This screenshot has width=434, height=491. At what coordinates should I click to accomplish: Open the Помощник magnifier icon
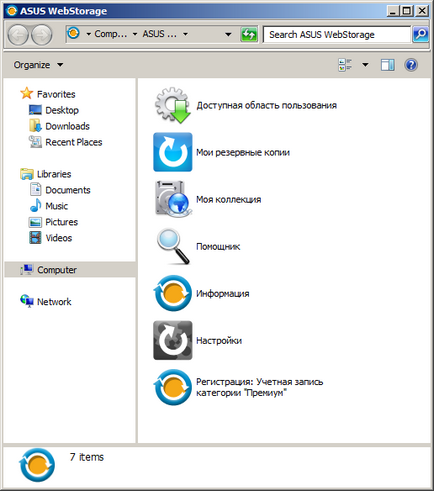tap(173, 246)
